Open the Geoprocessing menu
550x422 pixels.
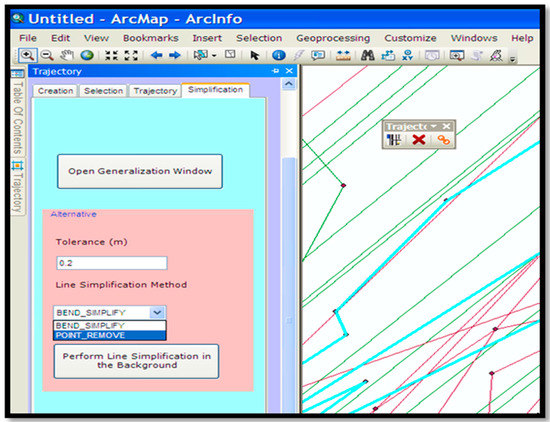pyautogui.click(x=333, y=38)
